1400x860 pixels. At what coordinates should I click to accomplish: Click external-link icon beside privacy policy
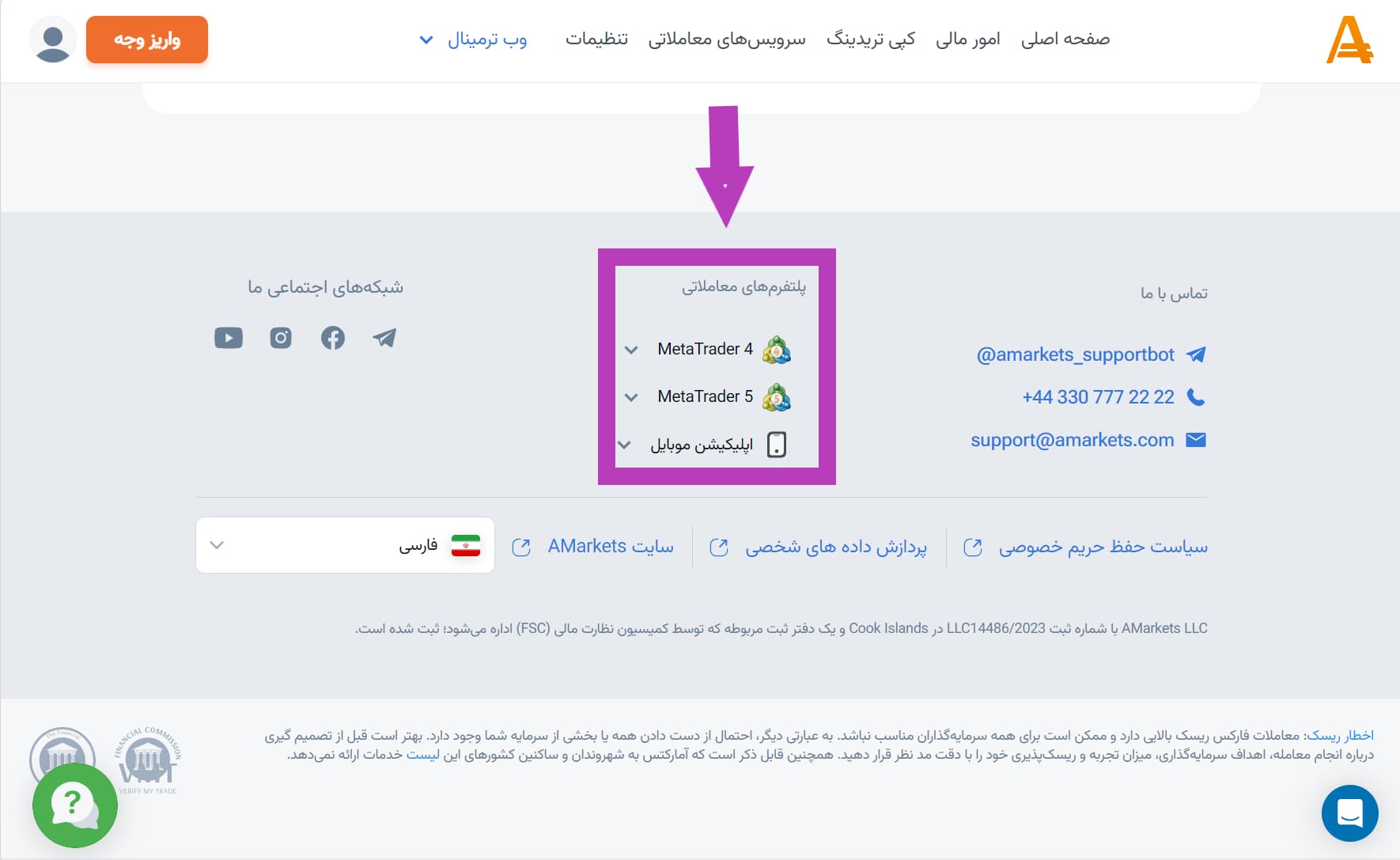click(x=973, y=547)
